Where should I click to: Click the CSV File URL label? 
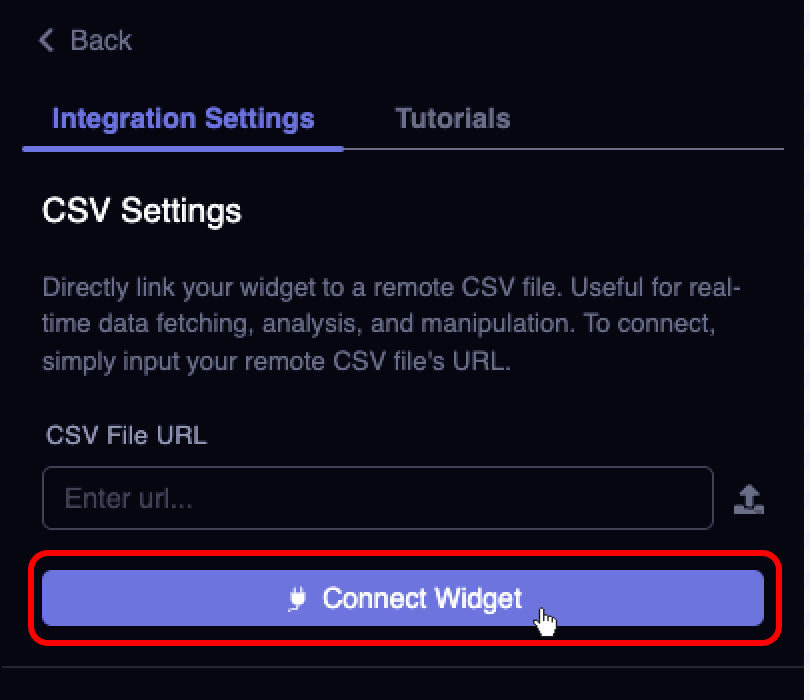[x=127, y=435]
